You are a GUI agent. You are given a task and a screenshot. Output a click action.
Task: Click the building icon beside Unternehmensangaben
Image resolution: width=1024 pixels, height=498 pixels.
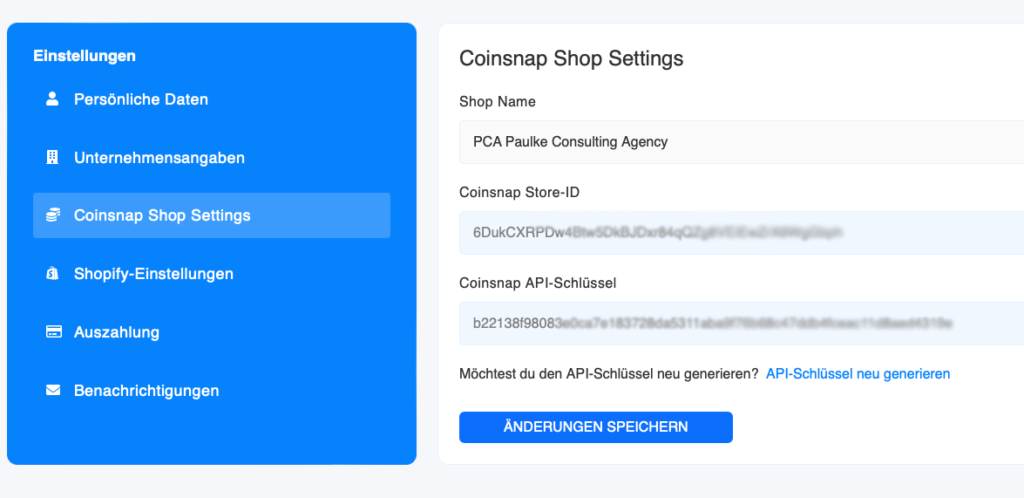point(53,158)
